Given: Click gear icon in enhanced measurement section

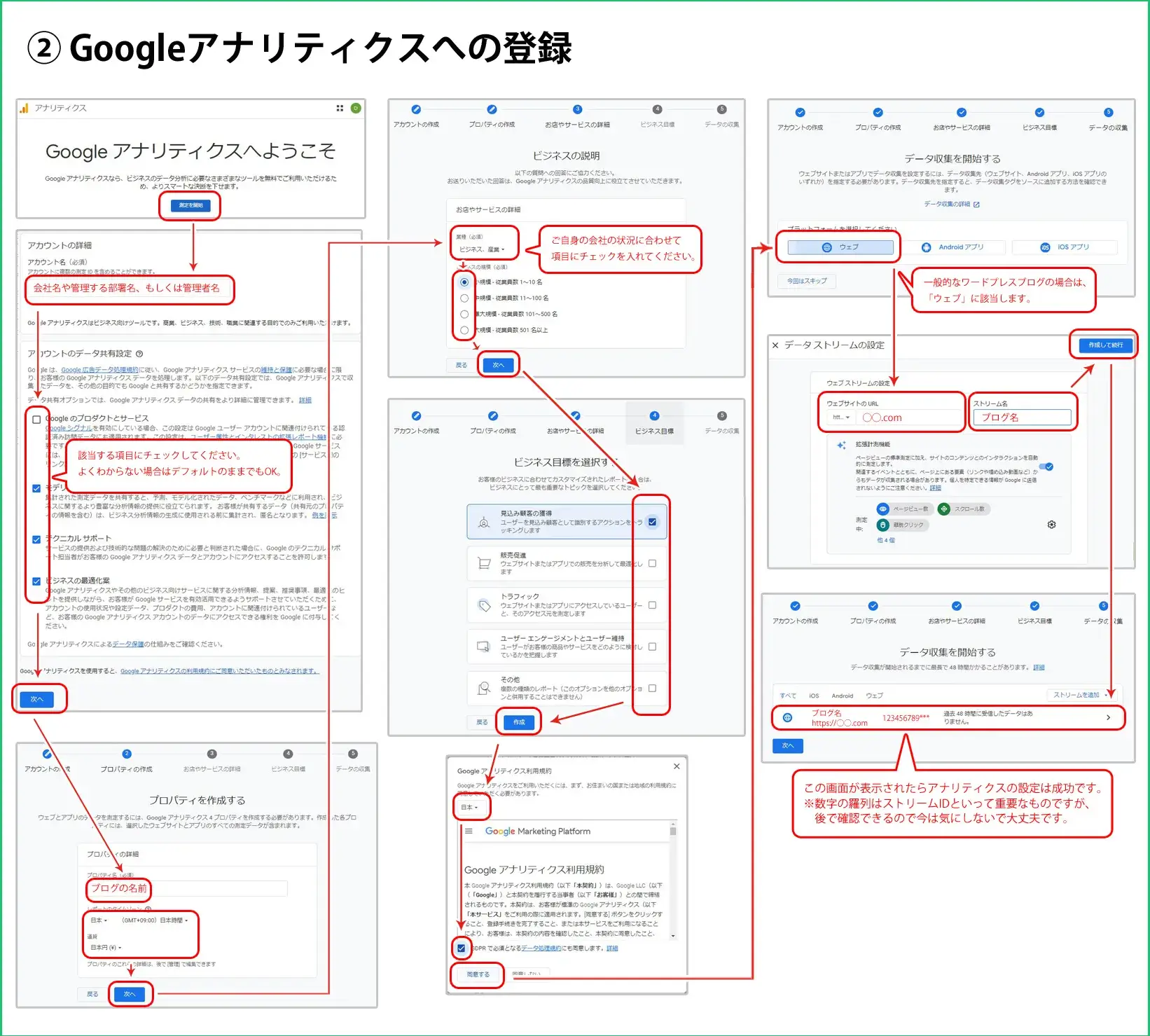Looking at the screenshot, I should click(x=1051, y=525).
